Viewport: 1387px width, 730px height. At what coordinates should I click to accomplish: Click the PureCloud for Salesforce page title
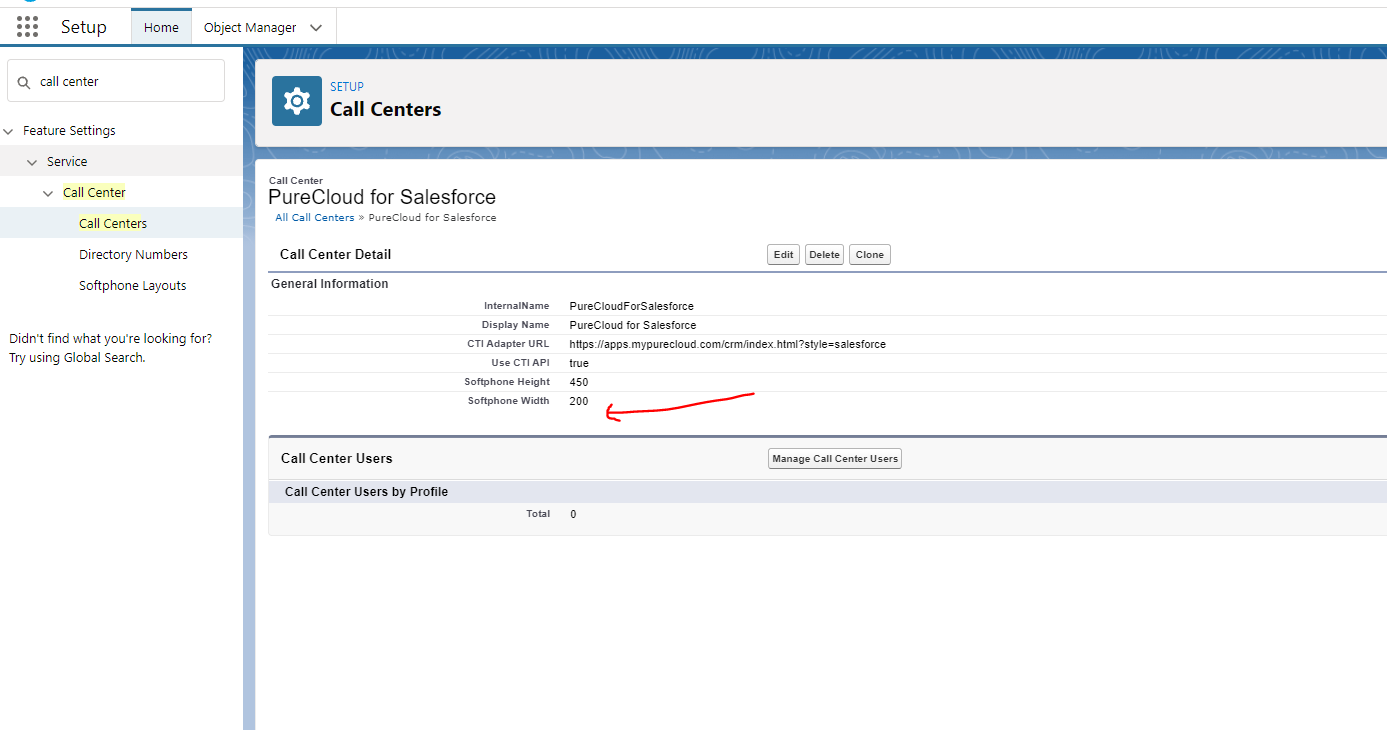(382, 197)
